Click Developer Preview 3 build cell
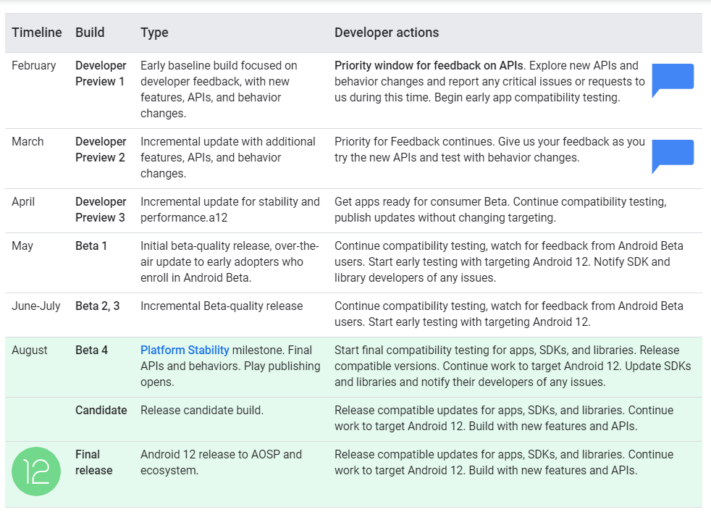Image resolution: width=711 pixels, height=512 pixels. [x=101, y=210]
